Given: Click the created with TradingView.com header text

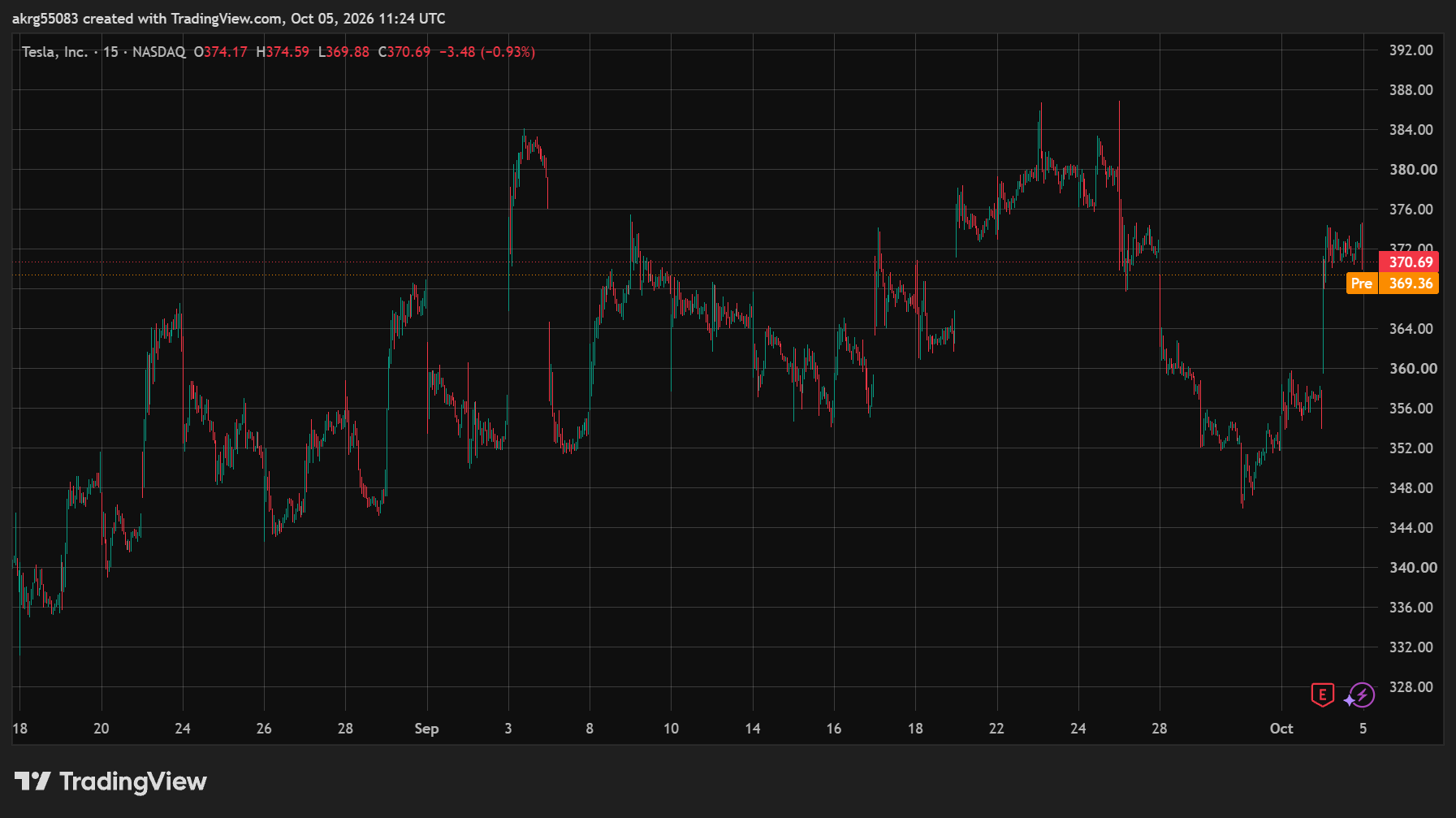Looking at the screenshot, I should [184, 19].
